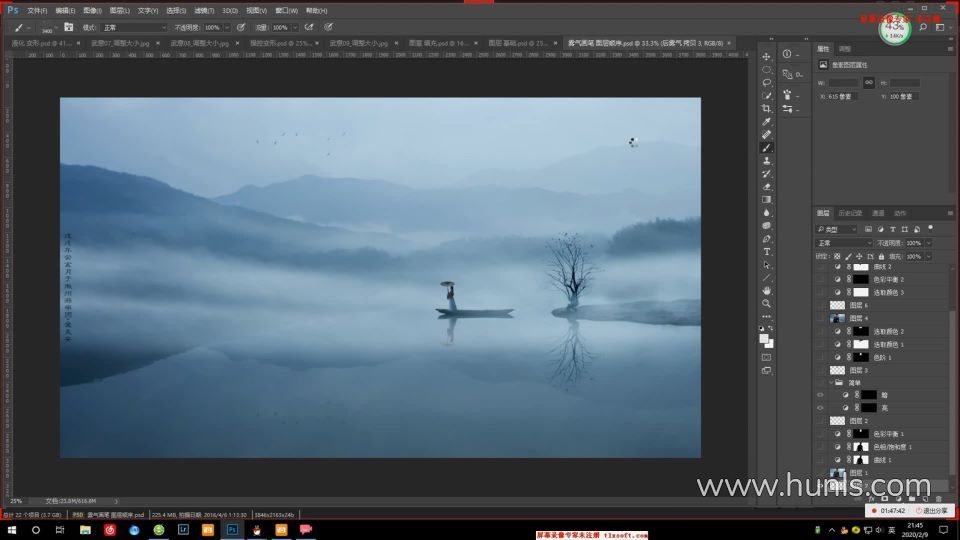
Task: Select the Path Selection tool
Action: [767, 264]
